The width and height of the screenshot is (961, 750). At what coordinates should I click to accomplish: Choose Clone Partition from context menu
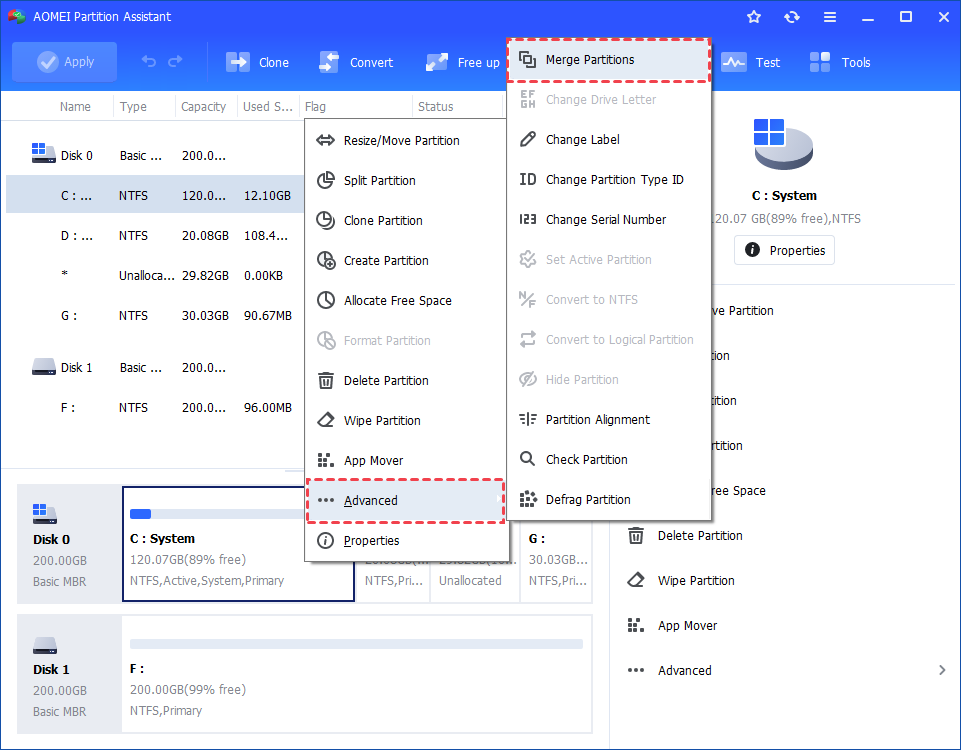[x=406, y=221]
